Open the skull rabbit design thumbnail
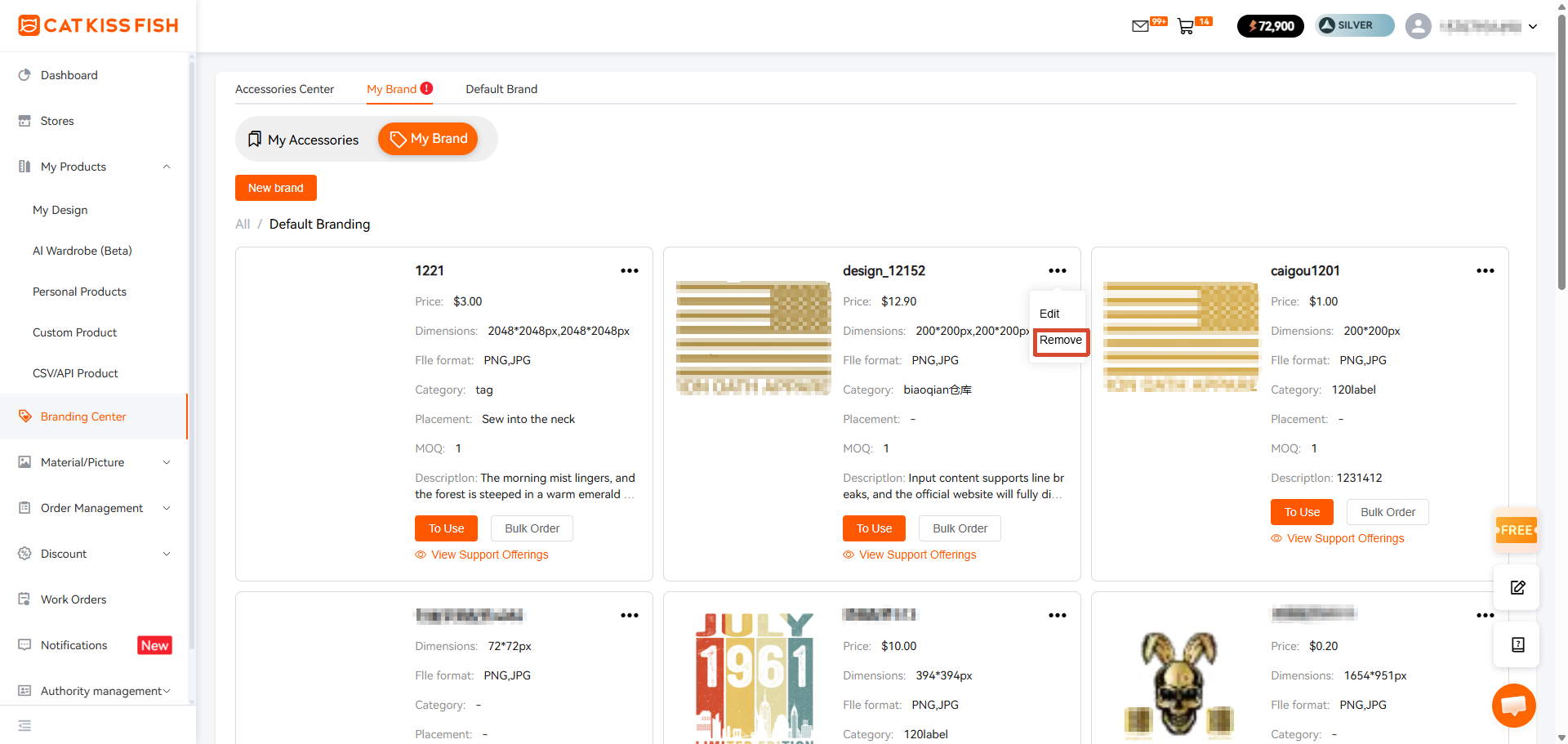The image size is (1568, 744). click(x=1178, y=684)
